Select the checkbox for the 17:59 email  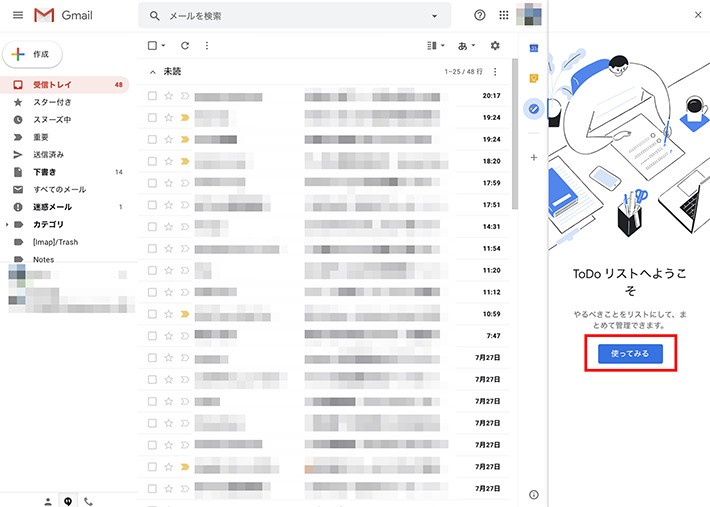pos(152,183)
